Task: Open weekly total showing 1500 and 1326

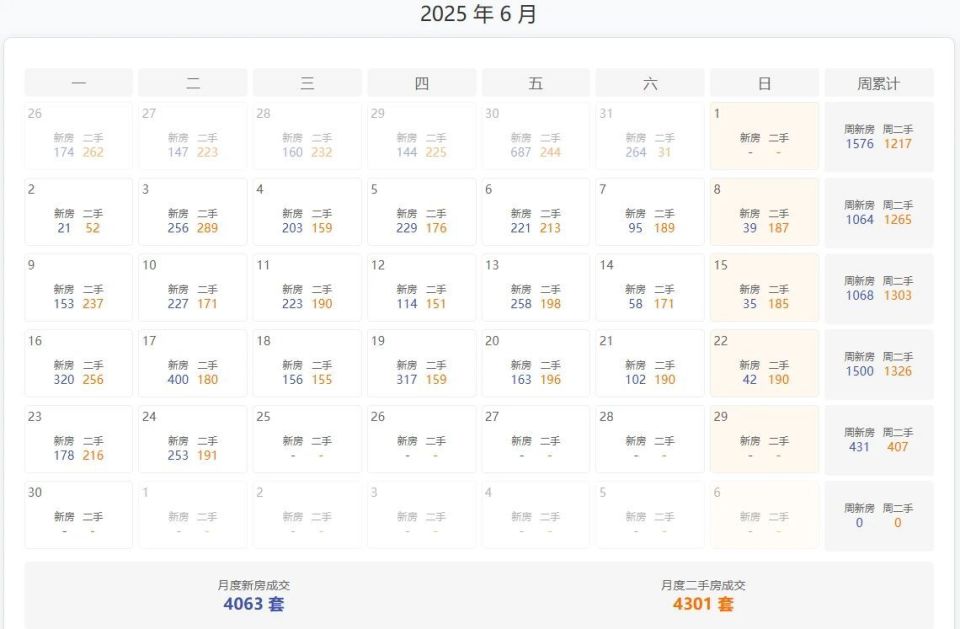Action: [879, 363]
